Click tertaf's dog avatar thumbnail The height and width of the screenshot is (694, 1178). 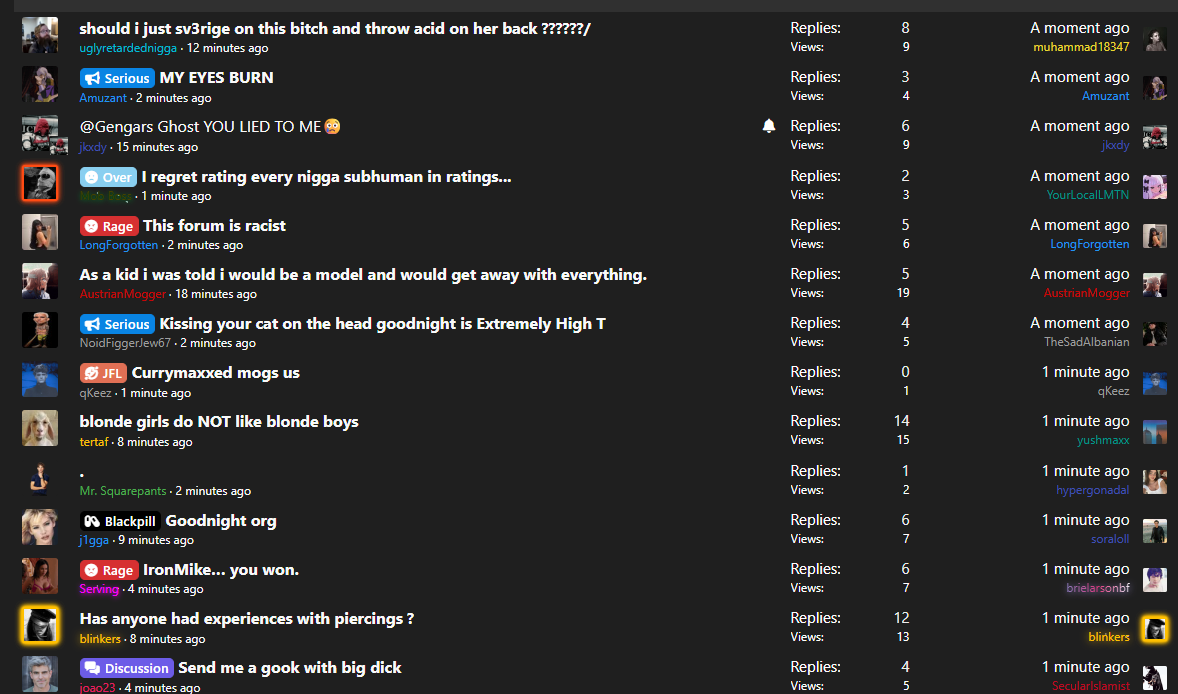pos(40,429)
